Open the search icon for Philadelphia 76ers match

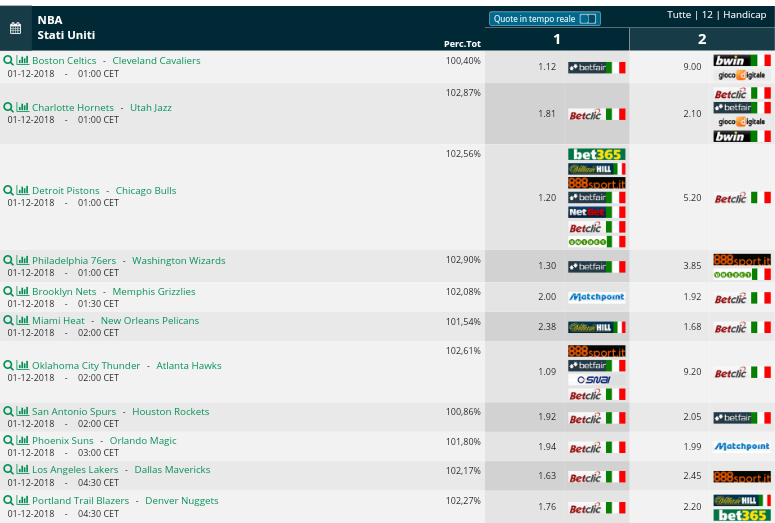click(x=8, y=261)
